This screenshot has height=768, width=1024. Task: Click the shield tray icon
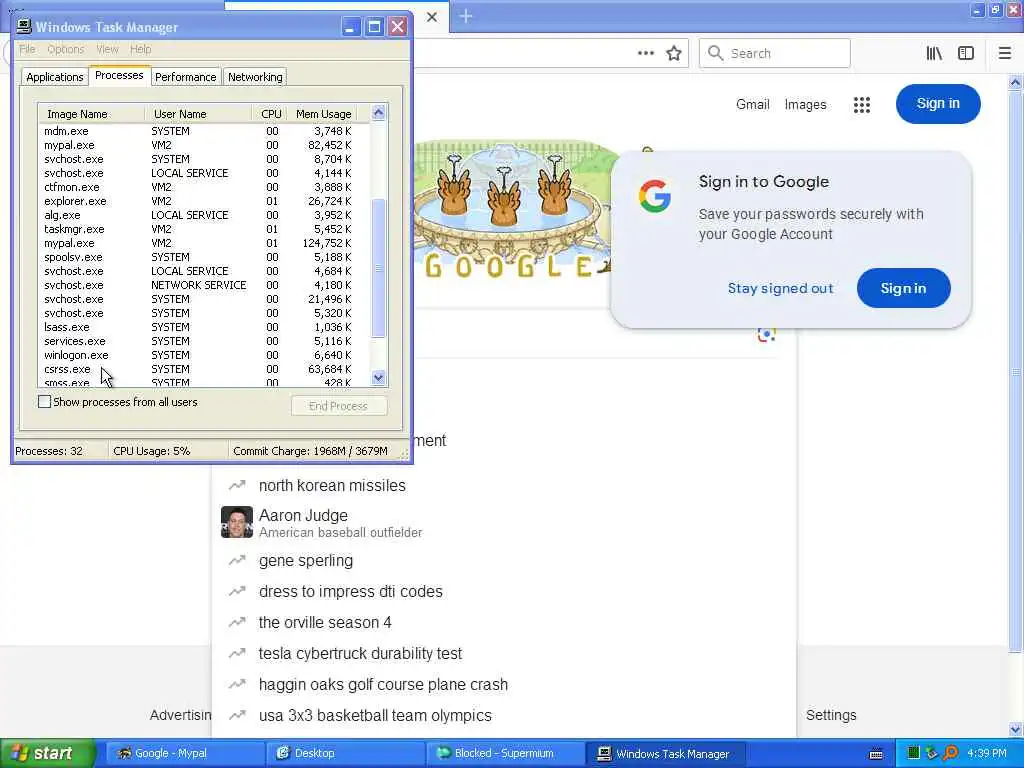pyautogui.click(x=931, y=754)
